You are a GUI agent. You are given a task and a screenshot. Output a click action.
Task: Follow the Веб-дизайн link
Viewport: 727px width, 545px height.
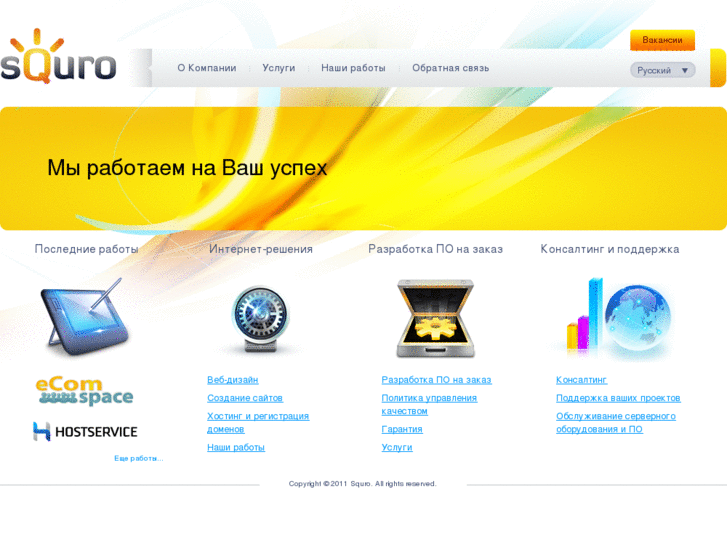[233, 380]
